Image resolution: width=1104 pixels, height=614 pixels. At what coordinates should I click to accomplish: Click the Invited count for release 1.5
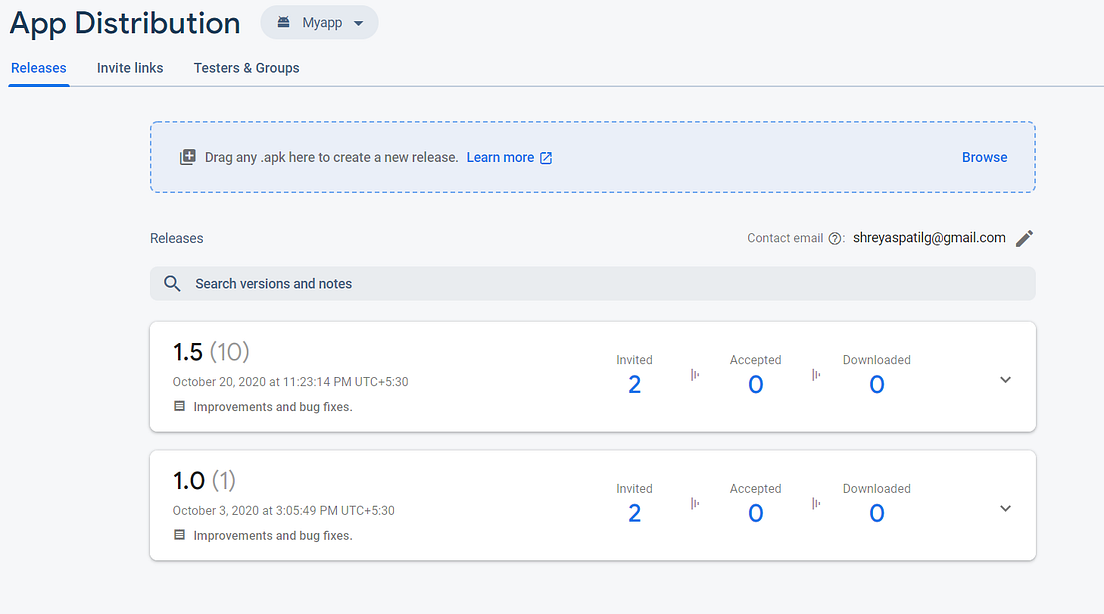[634, 385]
